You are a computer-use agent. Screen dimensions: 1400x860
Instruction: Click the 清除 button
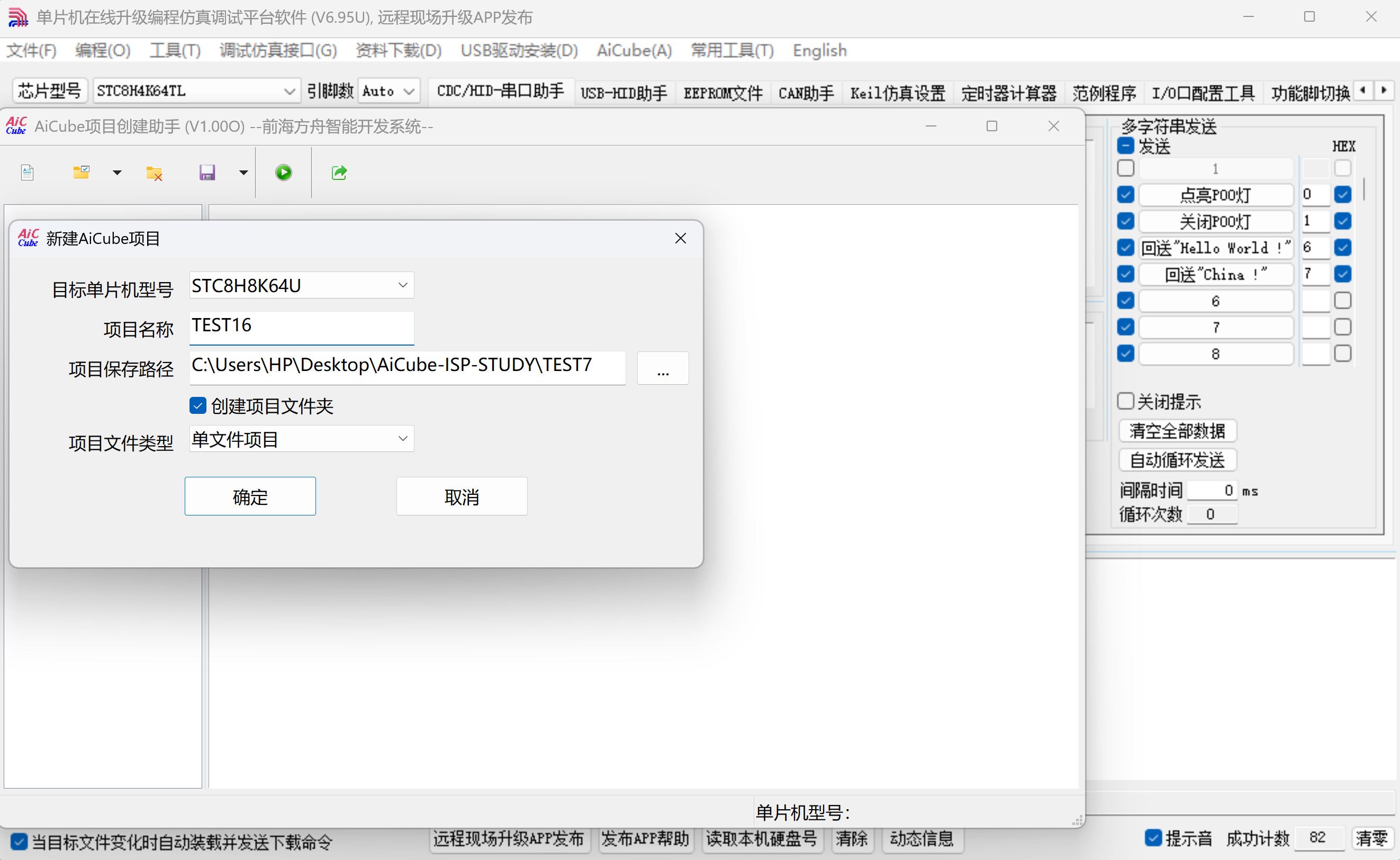pyautogui.click(x=852, y=838)
